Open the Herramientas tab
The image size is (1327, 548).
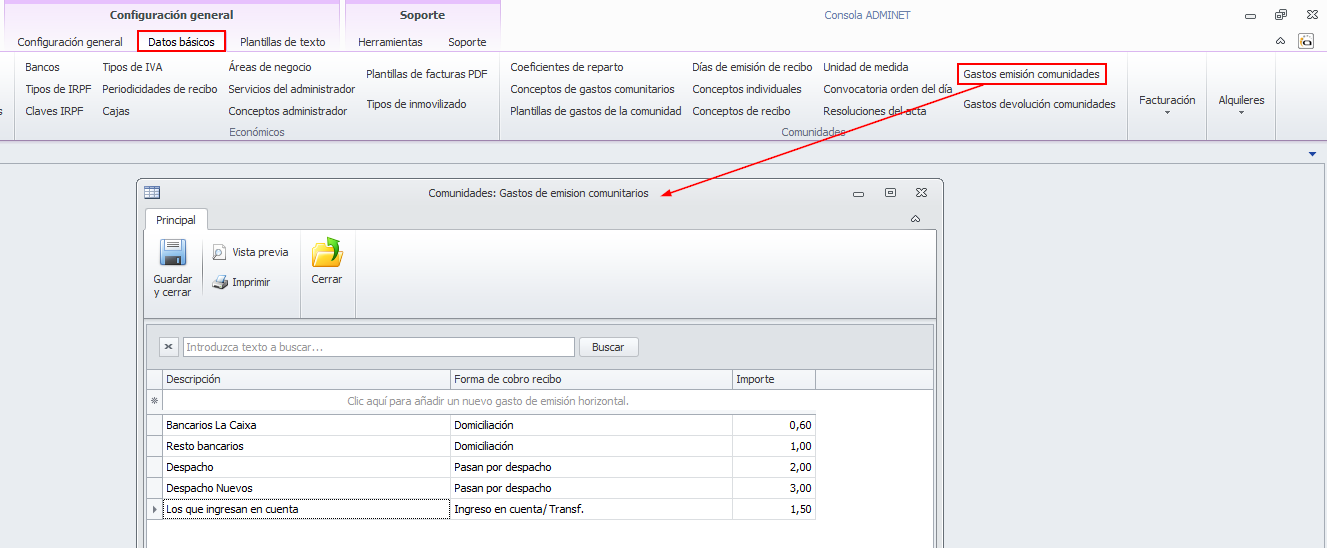390,42
